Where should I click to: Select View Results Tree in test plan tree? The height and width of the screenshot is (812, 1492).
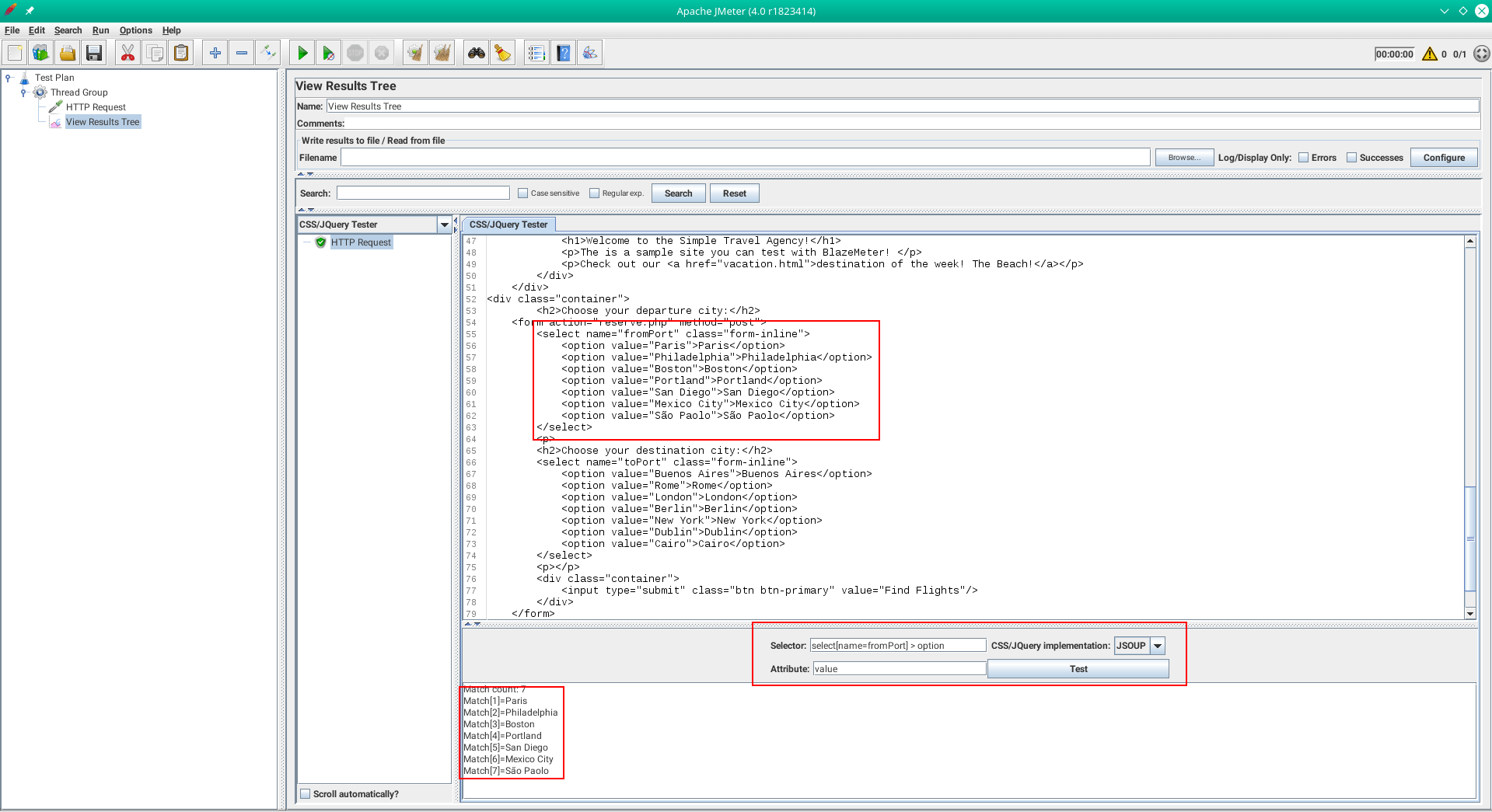[x=103, y=122]
